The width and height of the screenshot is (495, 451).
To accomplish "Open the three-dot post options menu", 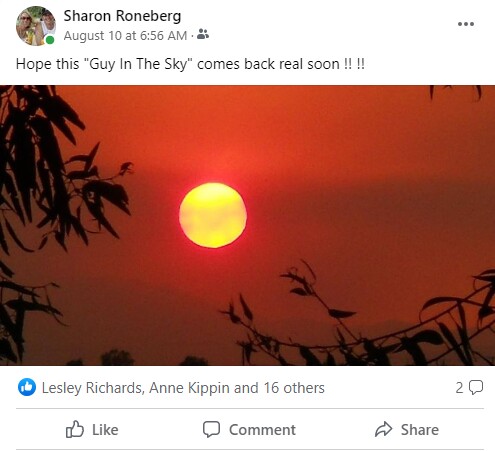I will [x=466, y=24].
